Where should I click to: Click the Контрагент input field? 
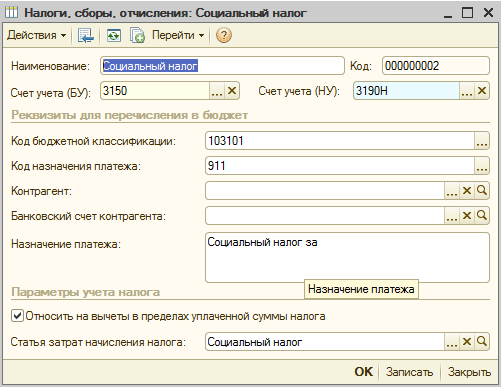tap(325, 191)
